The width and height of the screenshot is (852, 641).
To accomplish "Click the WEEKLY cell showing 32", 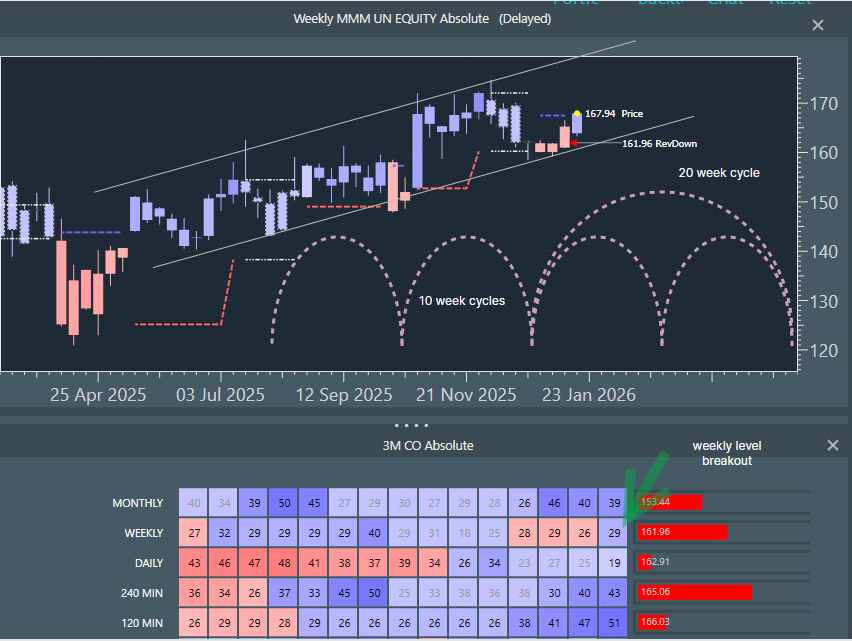I will click(x=224, y=533).
